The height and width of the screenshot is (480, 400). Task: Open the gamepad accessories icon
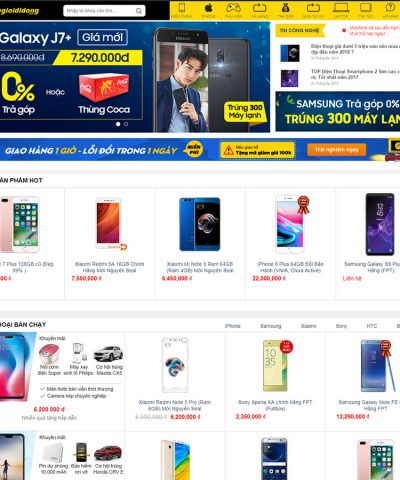tap(233, 7)
